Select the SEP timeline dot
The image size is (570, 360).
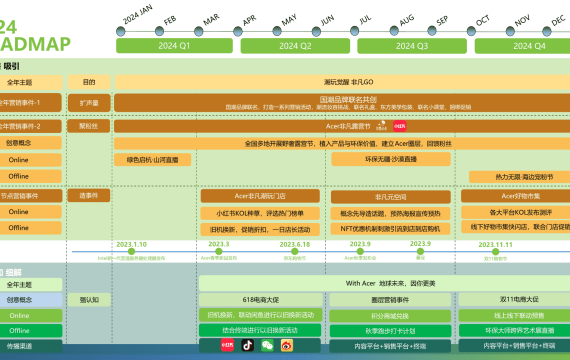pyautogui.click(x=432, y=31)
